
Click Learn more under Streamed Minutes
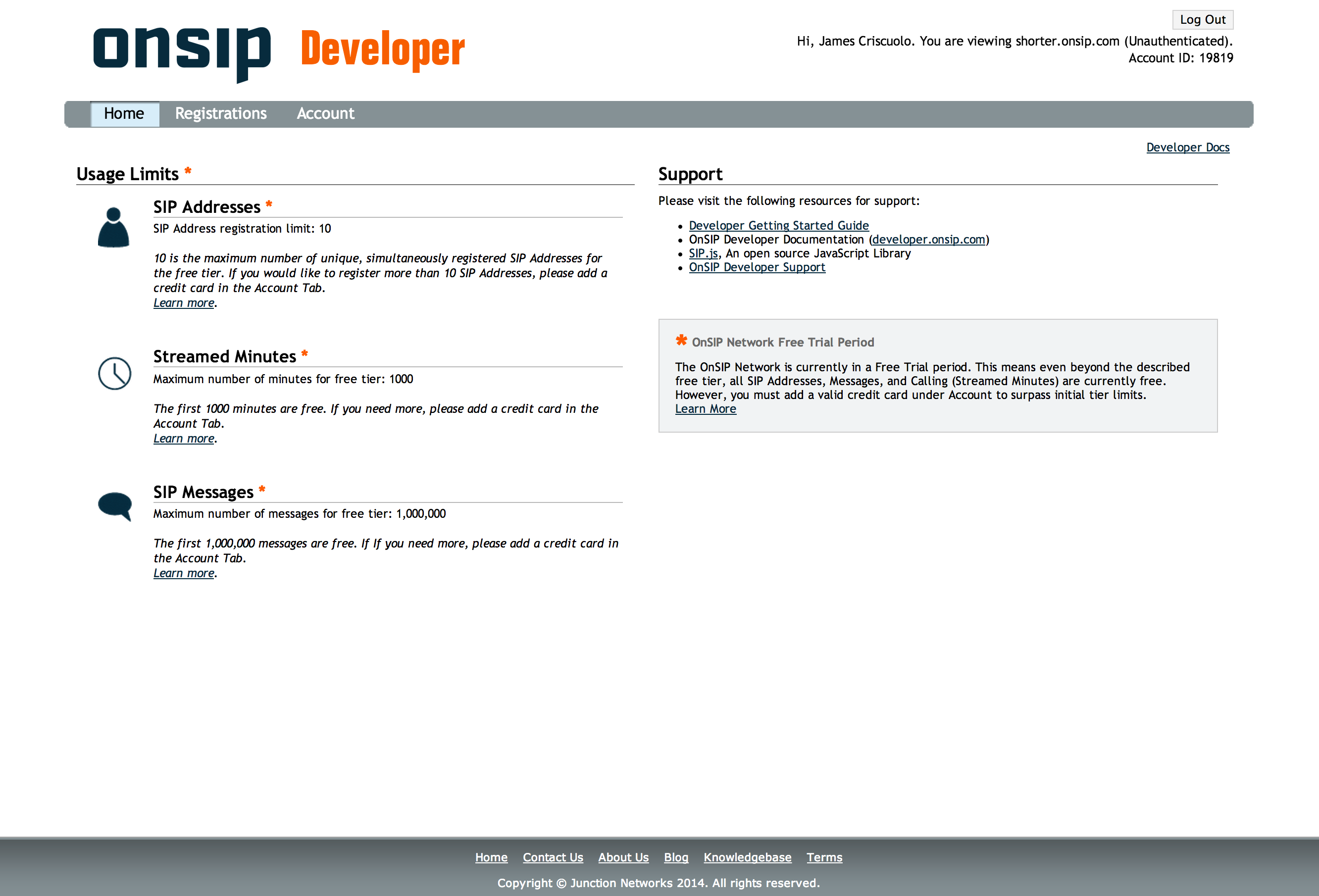pyautogui.click(x=183, y=437)
